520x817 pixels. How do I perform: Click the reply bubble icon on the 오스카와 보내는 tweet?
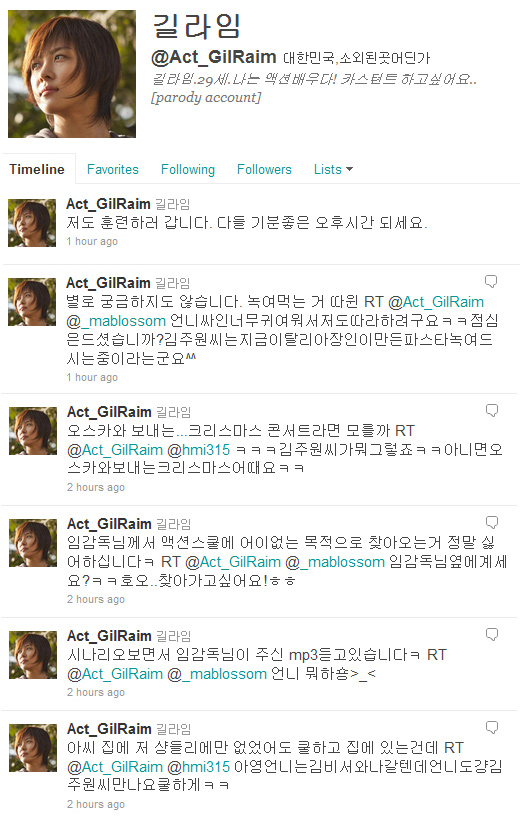tap(492, 411)
